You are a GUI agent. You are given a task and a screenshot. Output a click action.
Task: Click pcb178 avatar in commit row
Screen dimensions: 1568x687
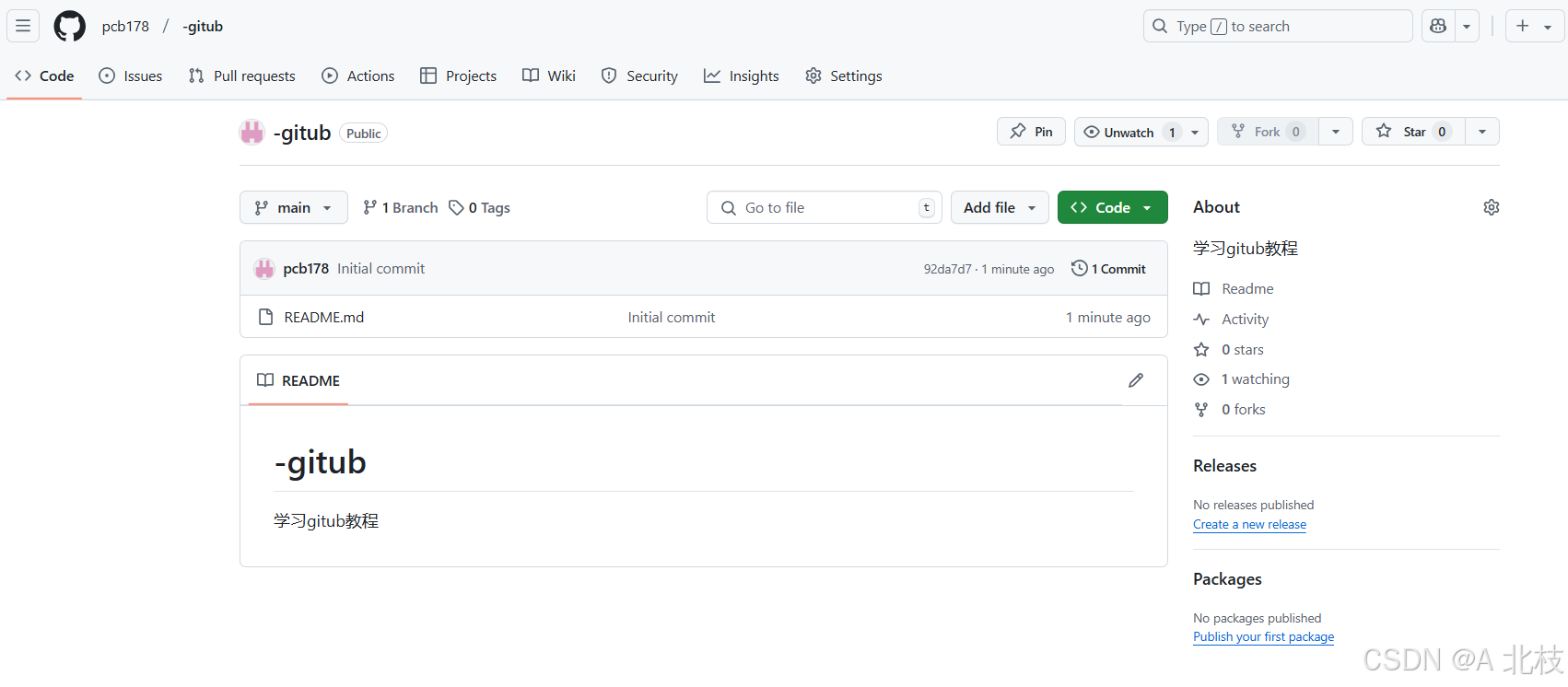[x=264, y=269]
